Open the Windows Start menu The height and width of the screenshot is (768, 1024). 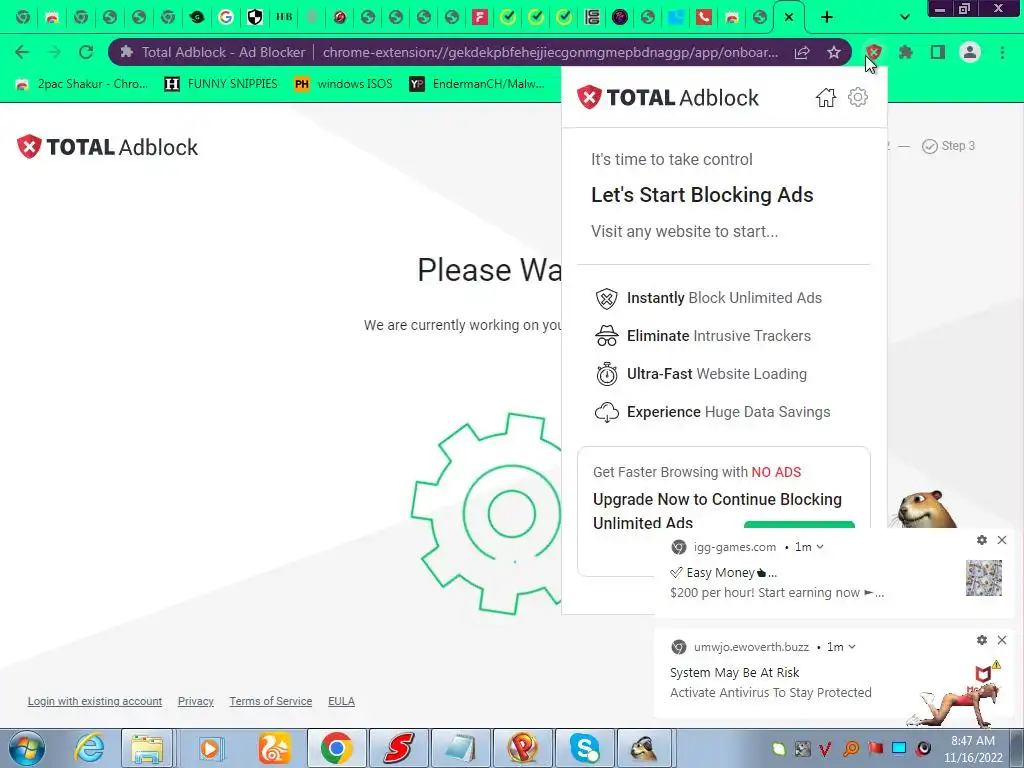click(27, 748)
